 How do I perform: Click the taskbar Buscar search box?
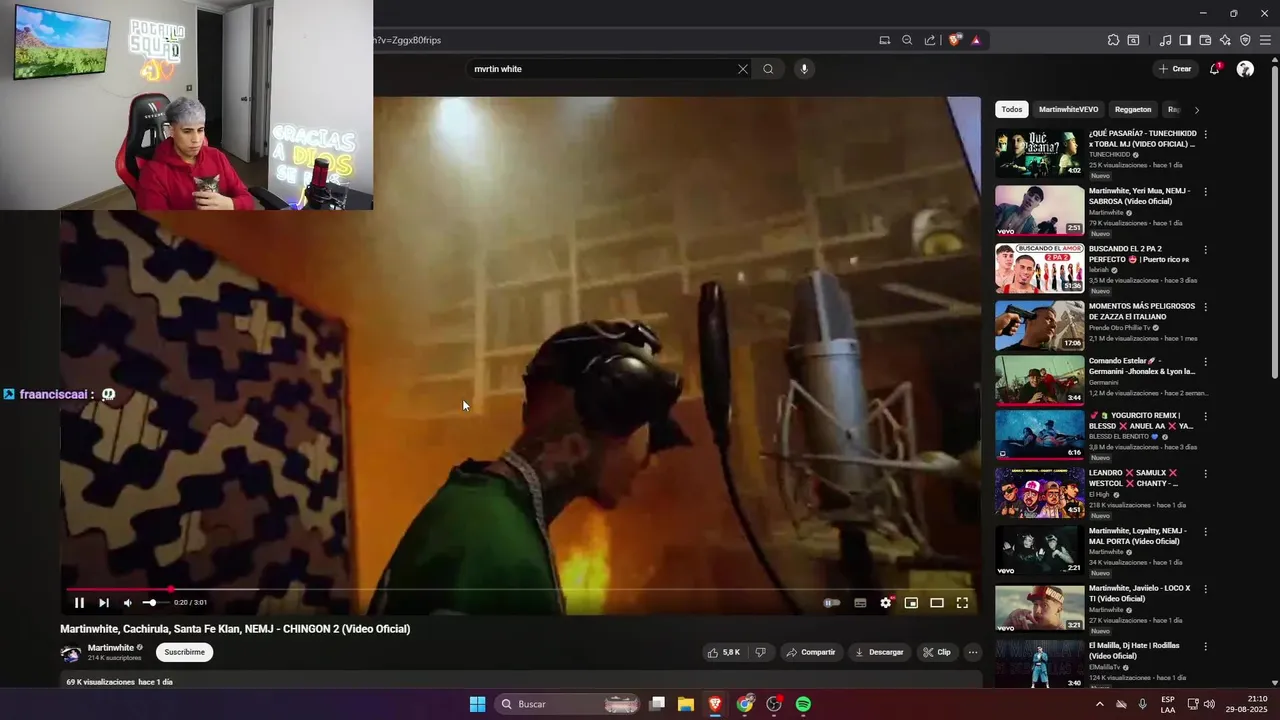(x=567, y=704)
